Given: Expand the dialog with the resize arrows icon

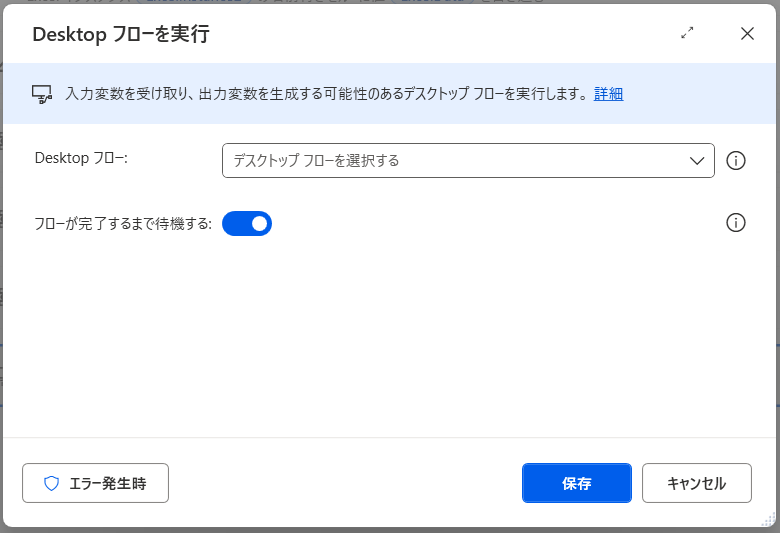Looking at the screenshot, I should coord(687,33).
